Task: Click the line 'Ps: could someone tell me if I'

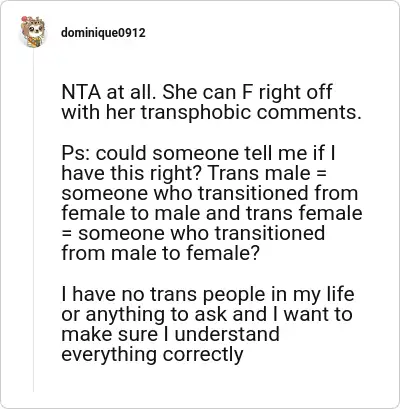Action: (x=198, y=153)
